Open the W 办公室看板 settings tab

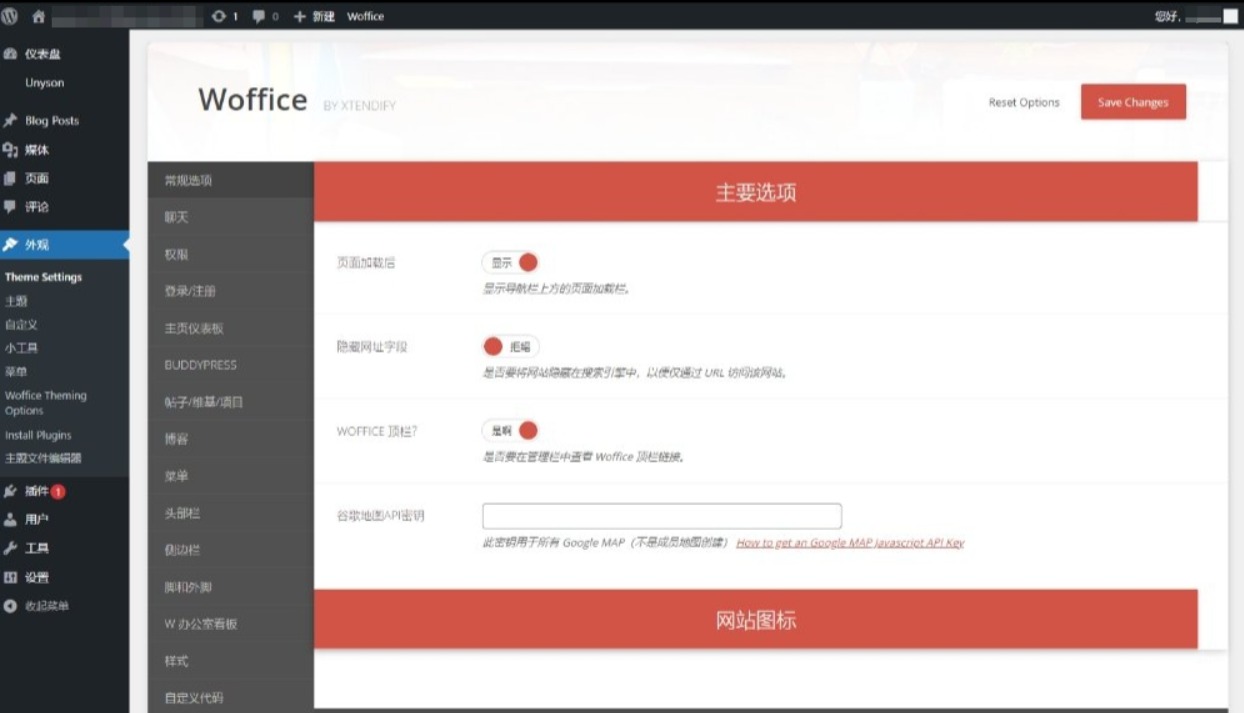coord(231,624)
